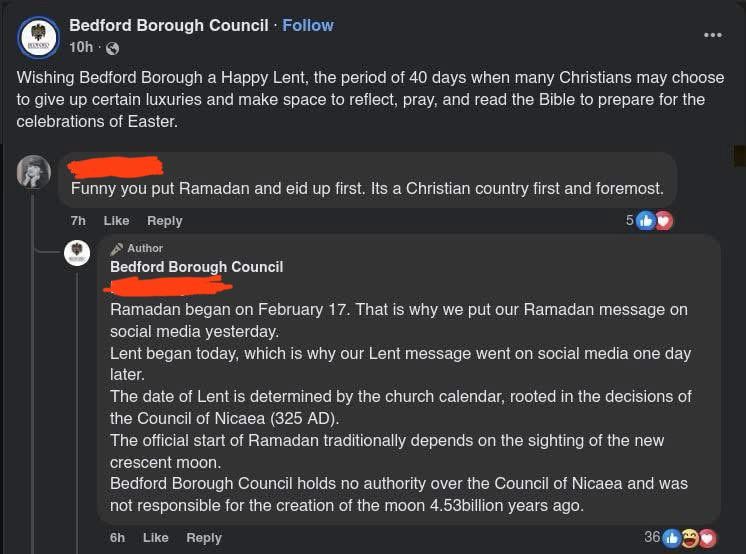Click the heart reaction icon on first comment
746x554 pixels.
pyautogui.click(x=663, y=220)
